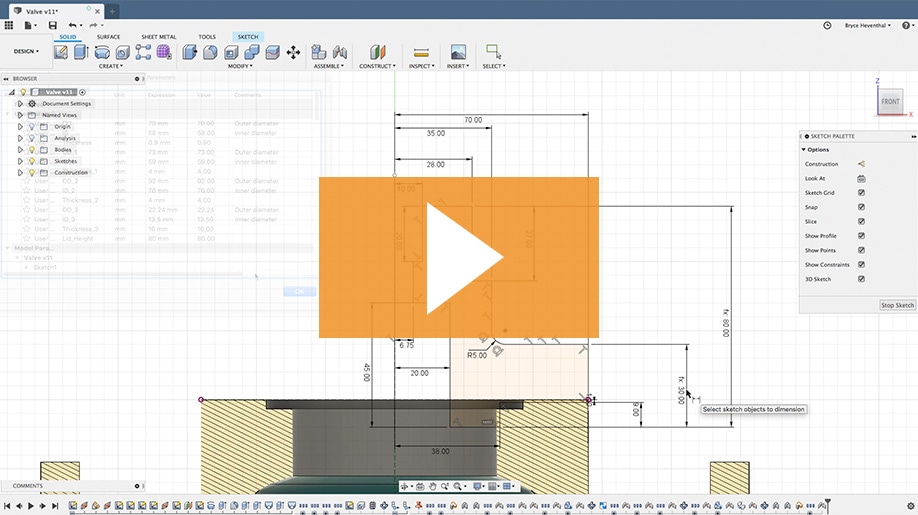Click the Redo arrow
The width and height of the screenshot is (918, 515).
coord(95,25)
